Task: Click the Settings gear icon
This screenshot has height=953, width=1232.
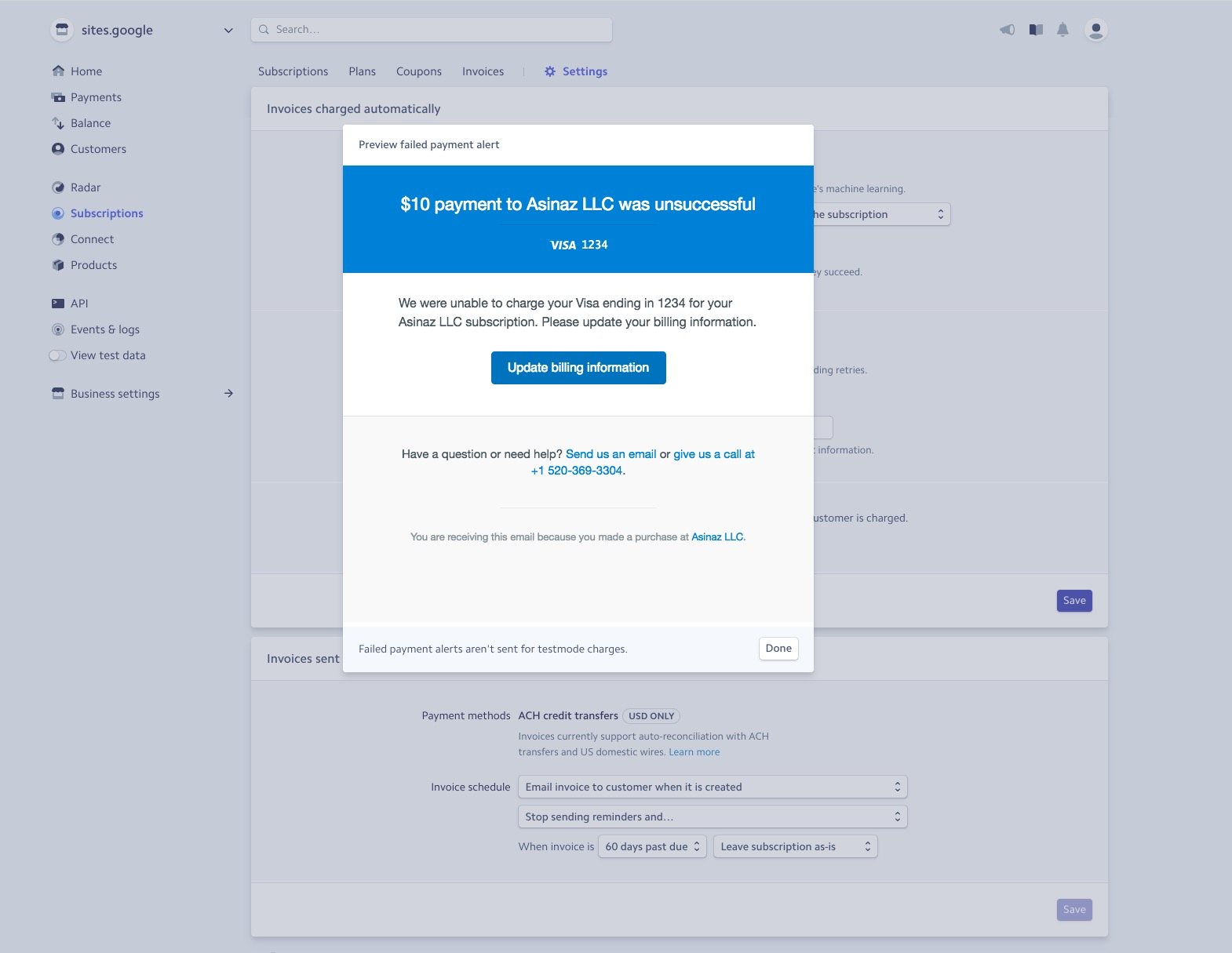Action: click(550, 71)
